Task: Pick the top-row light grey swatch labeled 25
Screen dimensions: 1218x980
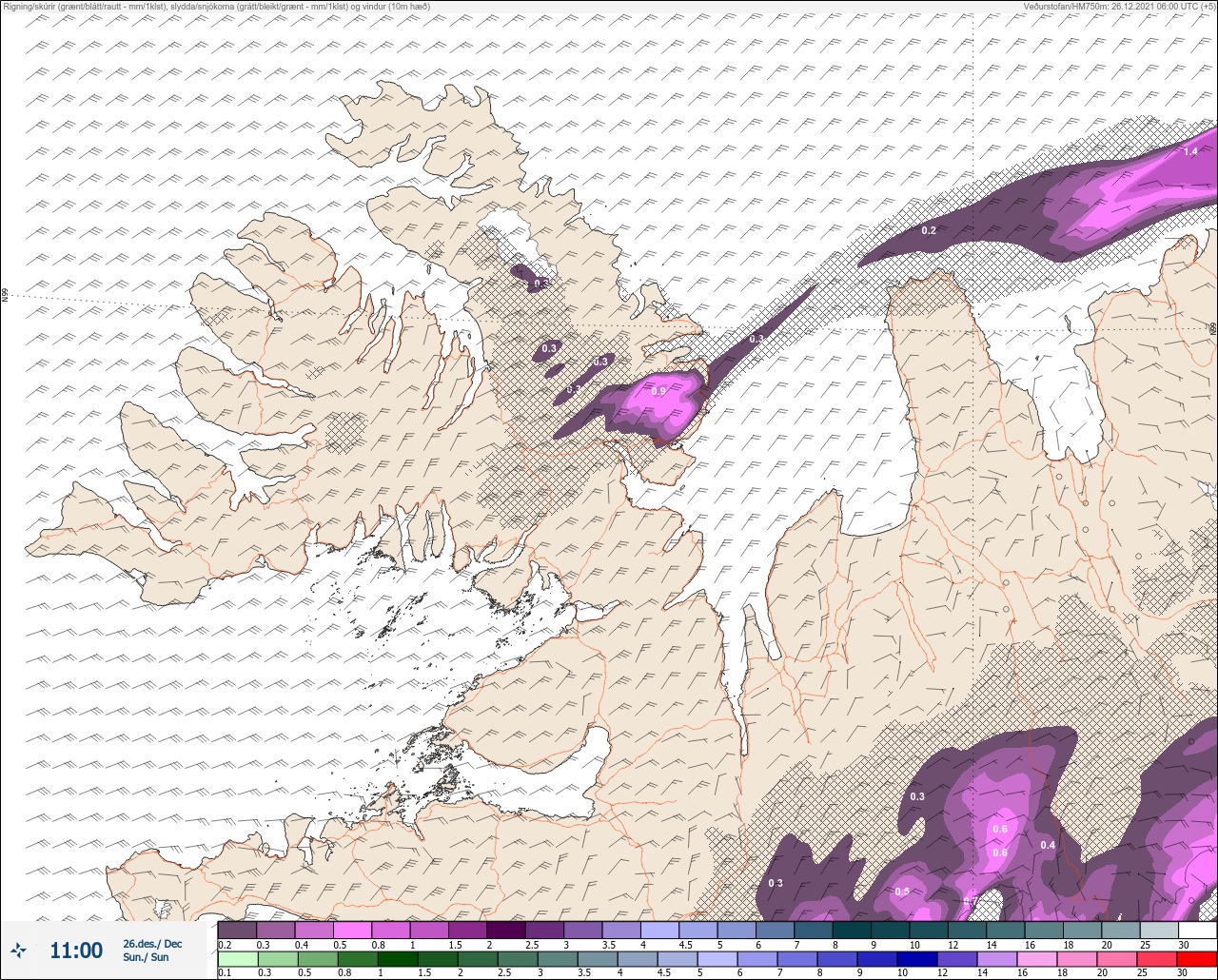Action: point(1159,930)
